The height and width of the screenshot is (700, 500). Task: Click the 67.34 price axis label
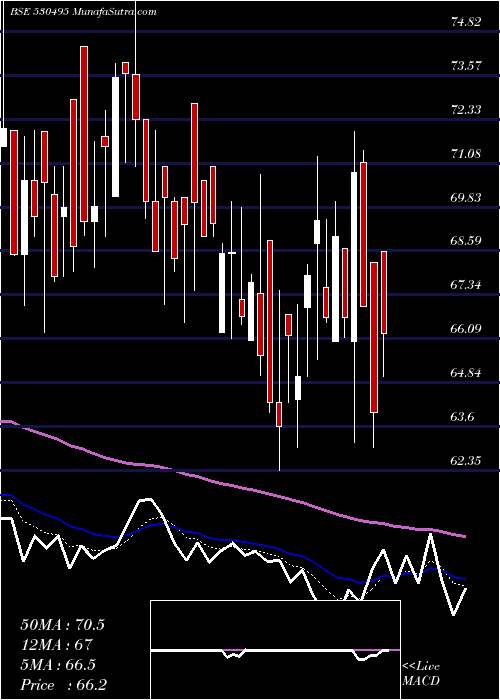pos(466,285)
